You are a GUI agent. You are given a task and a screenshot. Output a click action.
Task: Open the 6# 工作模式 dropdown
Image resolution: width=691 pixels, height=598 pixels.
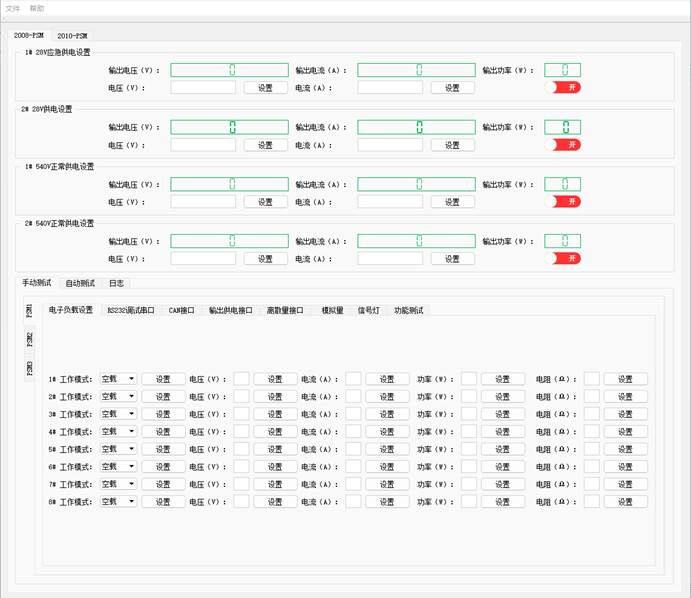click(118, 466)
